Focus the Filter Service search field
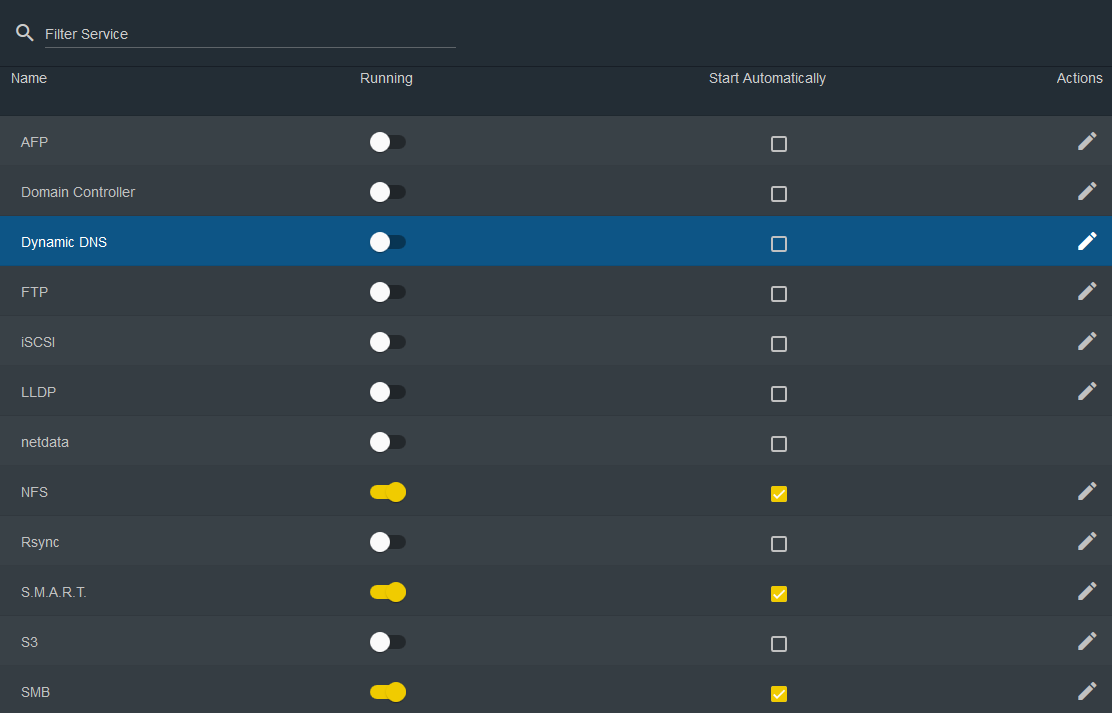This screenshot has height=713, width=1112. (250, 34)
